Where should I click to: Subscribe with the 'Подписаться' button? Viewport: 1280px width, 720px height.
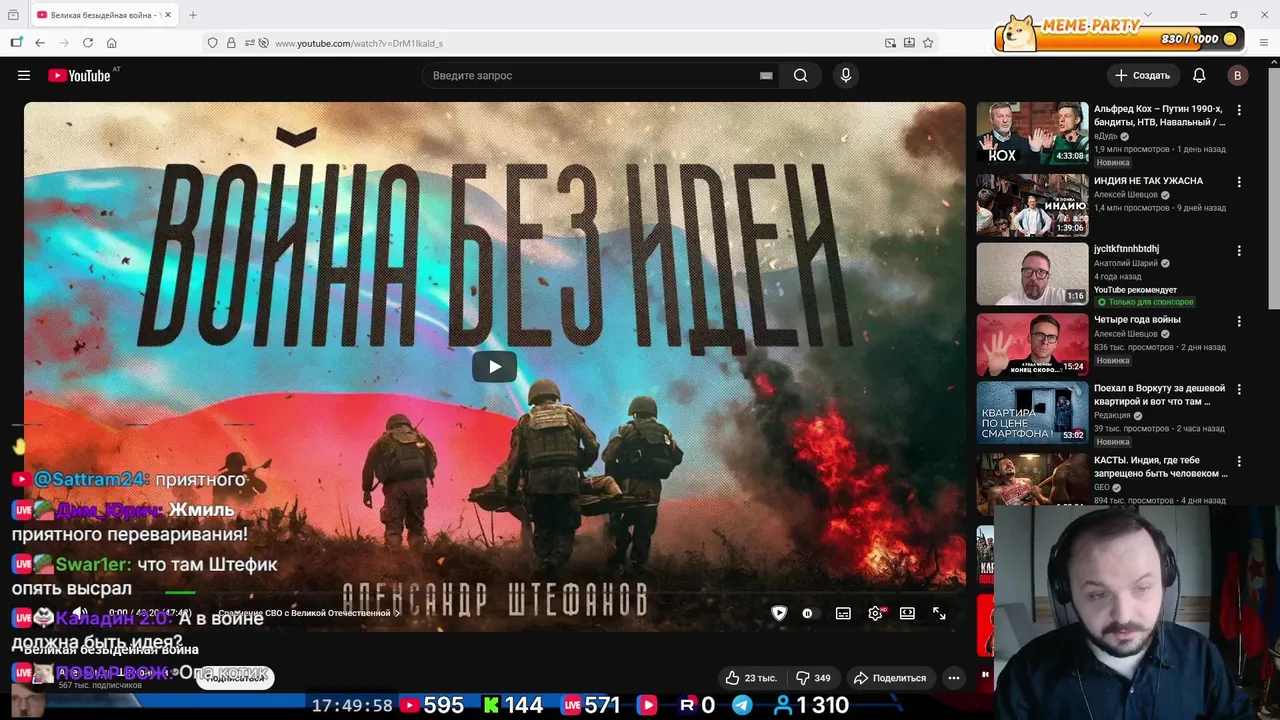click(235, 678)
